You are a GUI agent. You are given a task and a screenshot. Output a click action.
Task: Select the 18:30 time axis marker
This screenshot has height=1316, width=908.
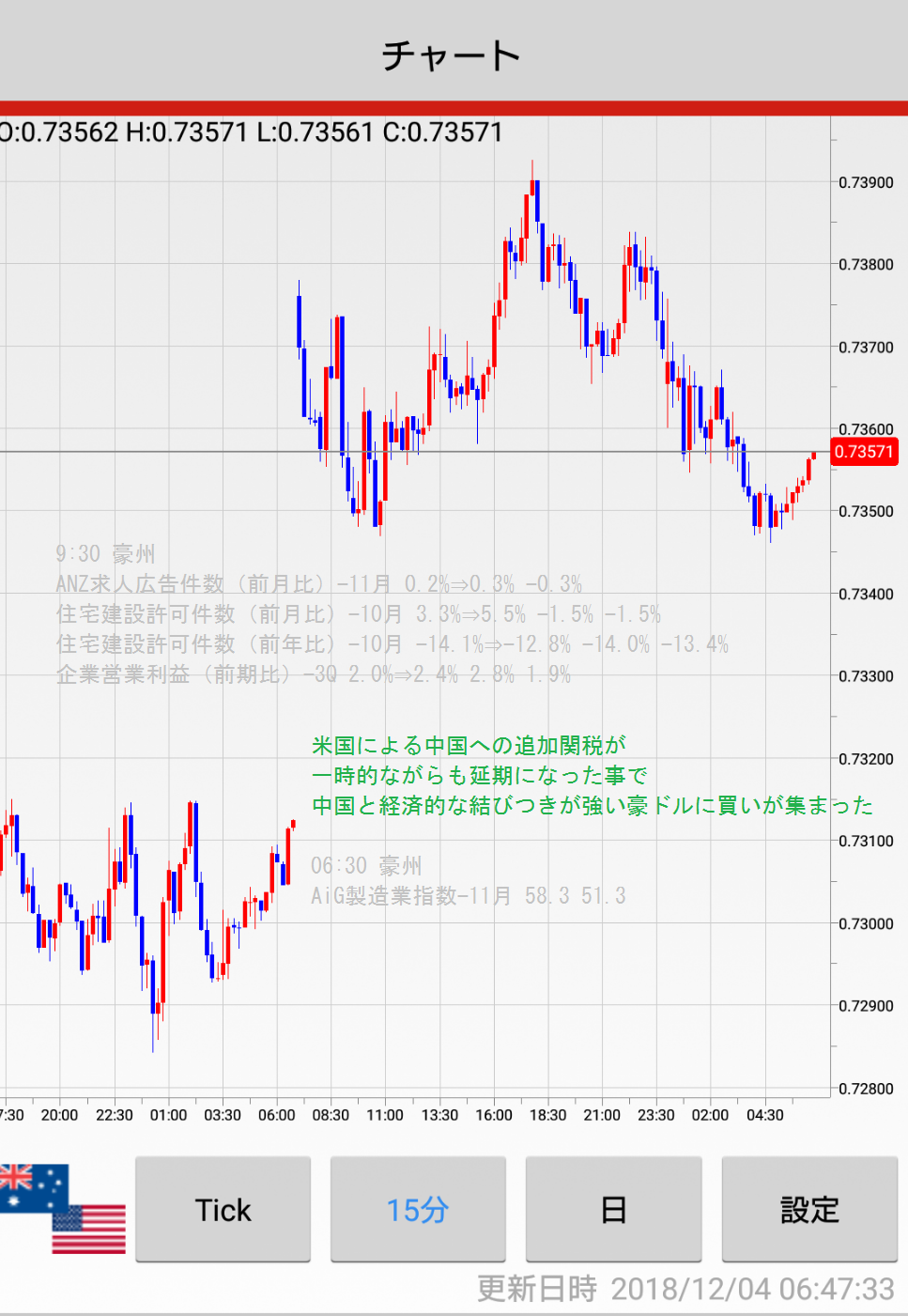click(x=547, y=1115)
